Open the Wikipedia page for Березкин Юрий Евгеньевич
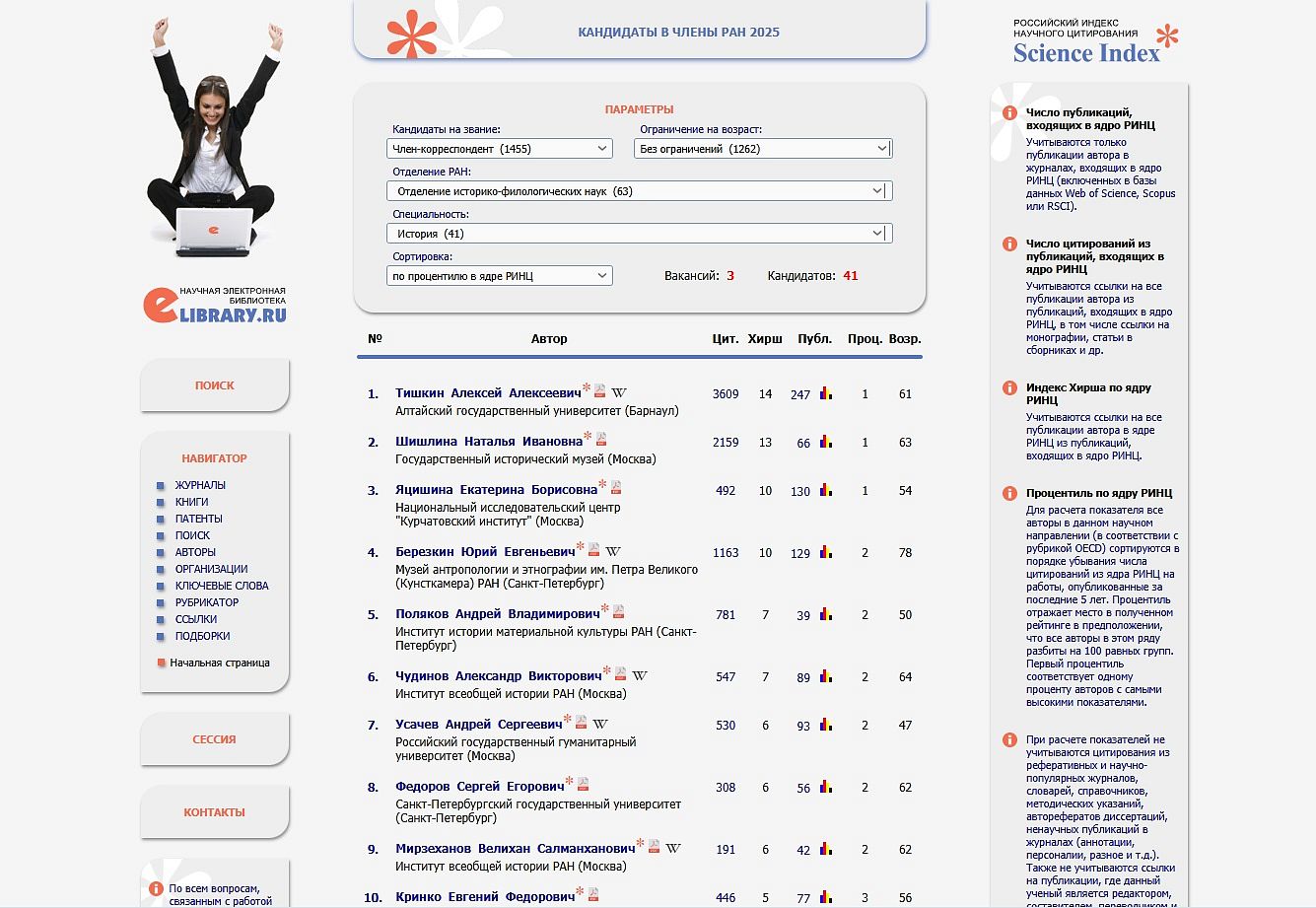This screenshot has width=1316, height=908. (613, 551)
